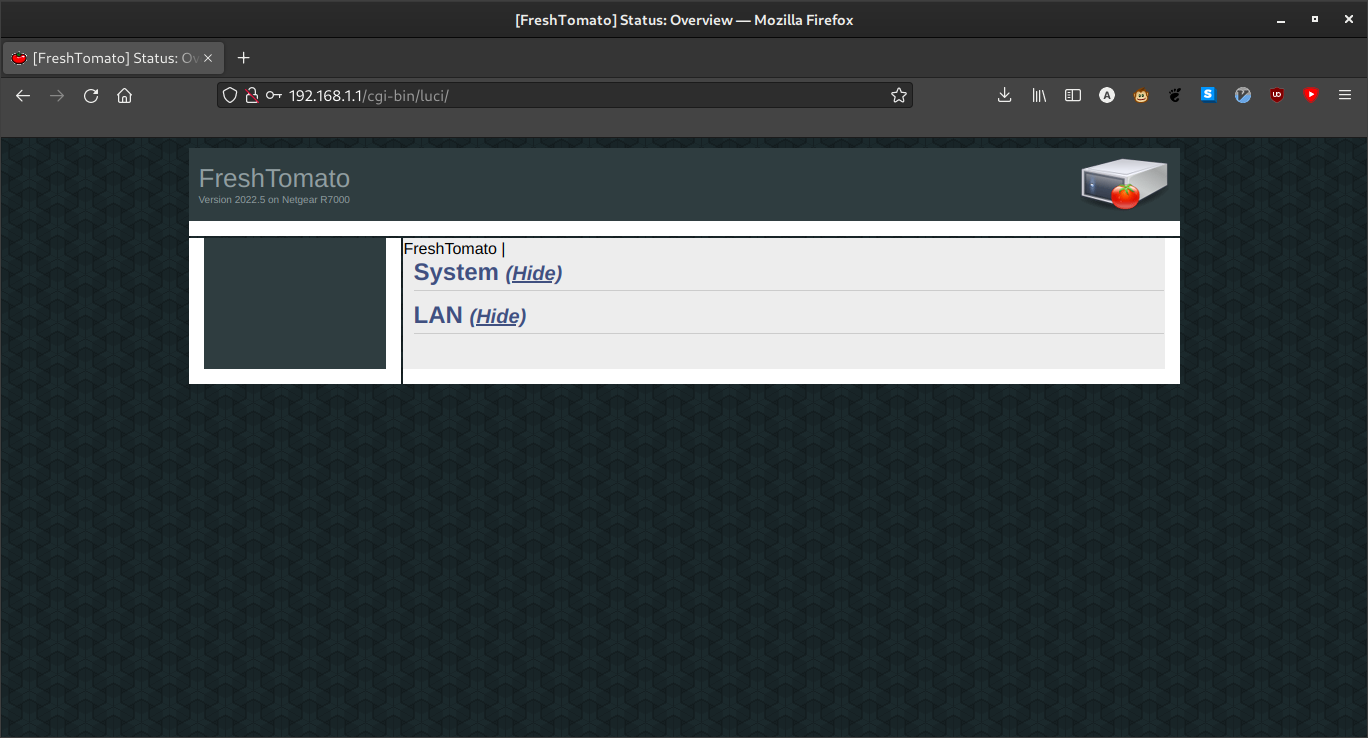Image resolution: width=1368 pixels, height=738 pixels.
Task: Open the Firefox home page
Action: click(124, 96)
